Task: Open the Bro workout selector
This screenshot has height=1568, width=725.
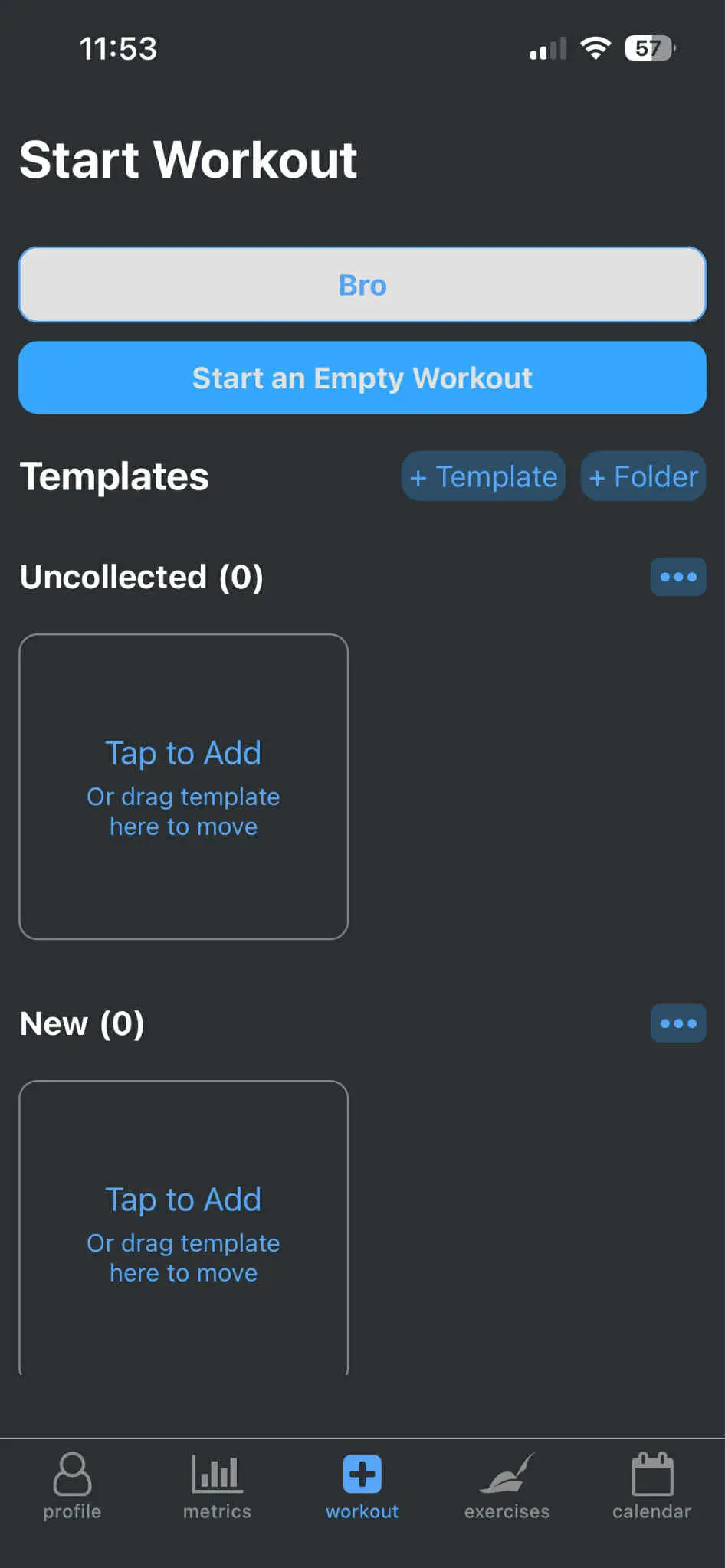Action: pos(362,284)
